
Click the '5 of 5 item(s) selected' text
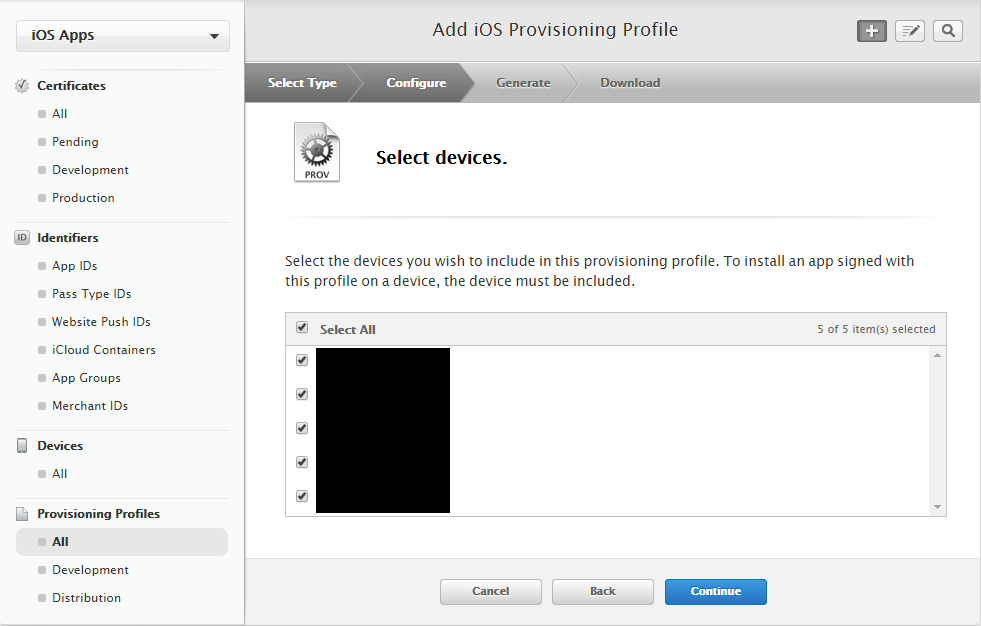[876, 329]
